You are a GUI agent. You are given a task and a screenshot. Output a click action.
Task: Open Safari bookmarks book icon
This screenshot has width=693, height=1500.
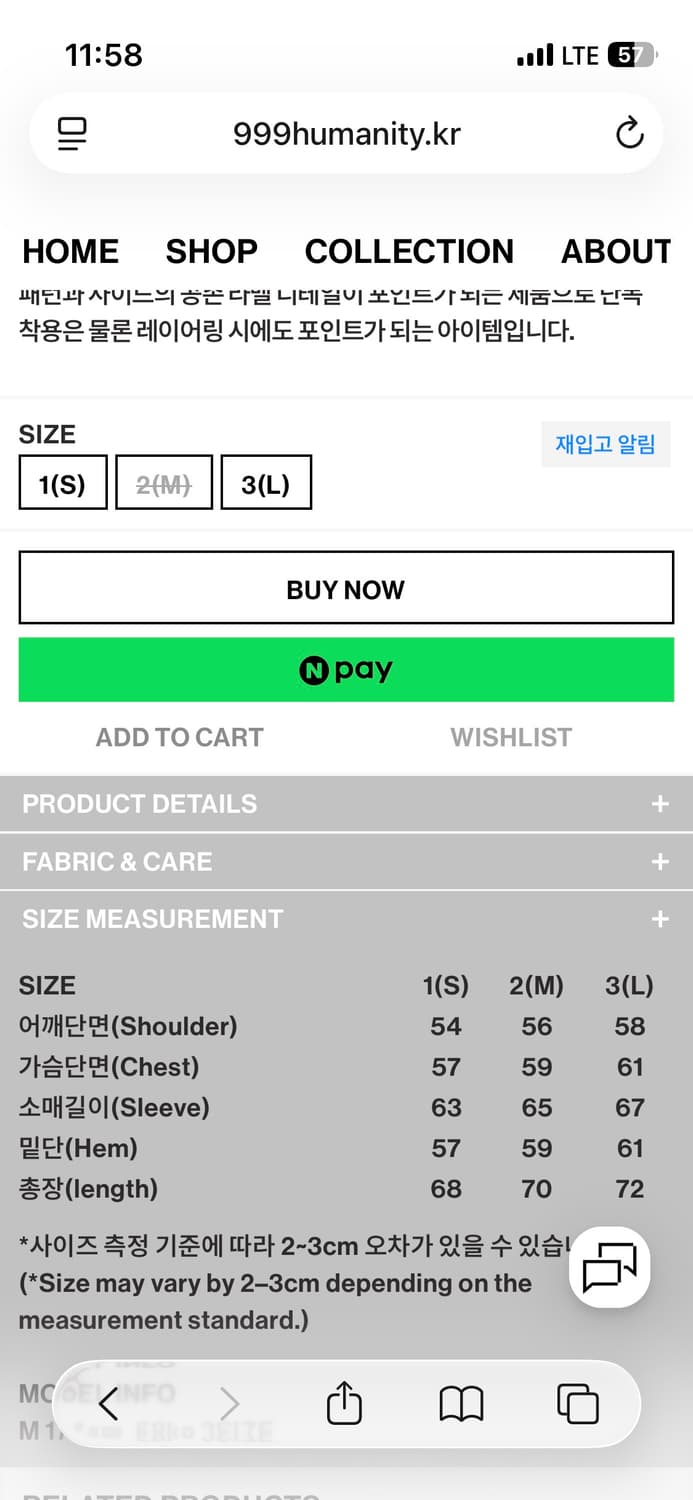pyautogui.click(x=461, y=1404)
